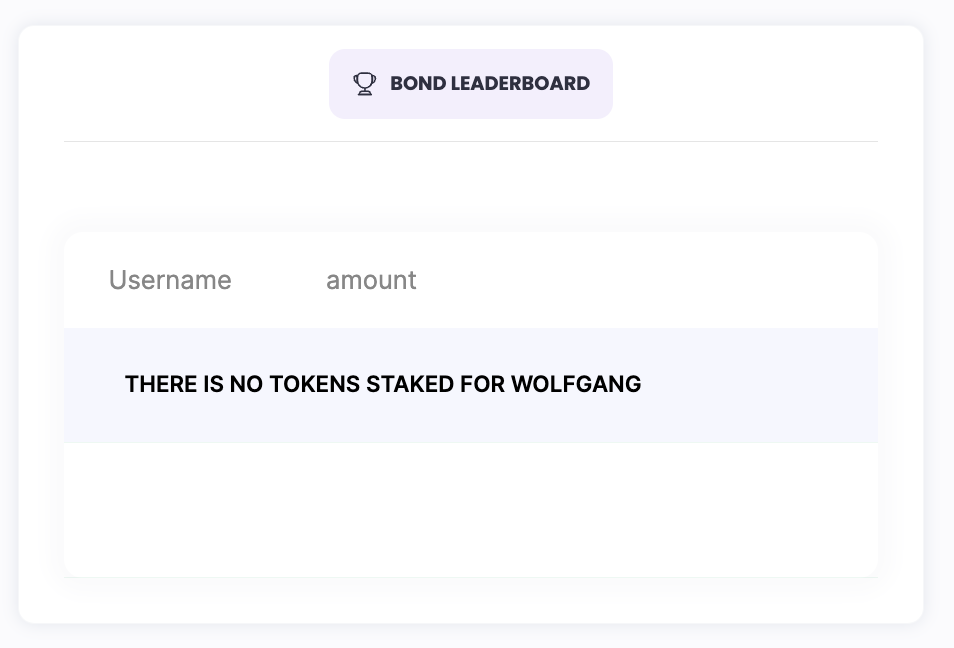Click the header row space right of amount

click(x=650, y=281)
